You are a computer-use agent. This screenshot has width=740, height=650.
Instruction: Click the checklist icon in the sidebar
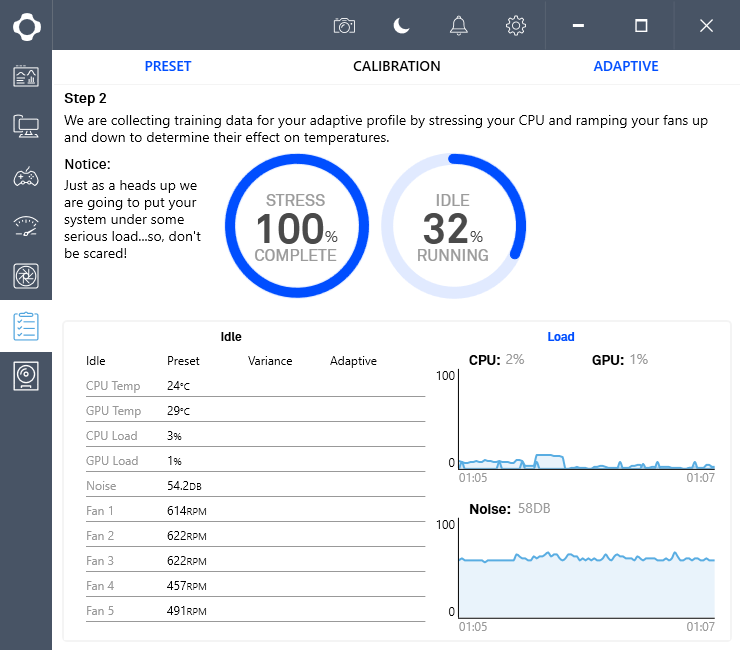(26, 326)
